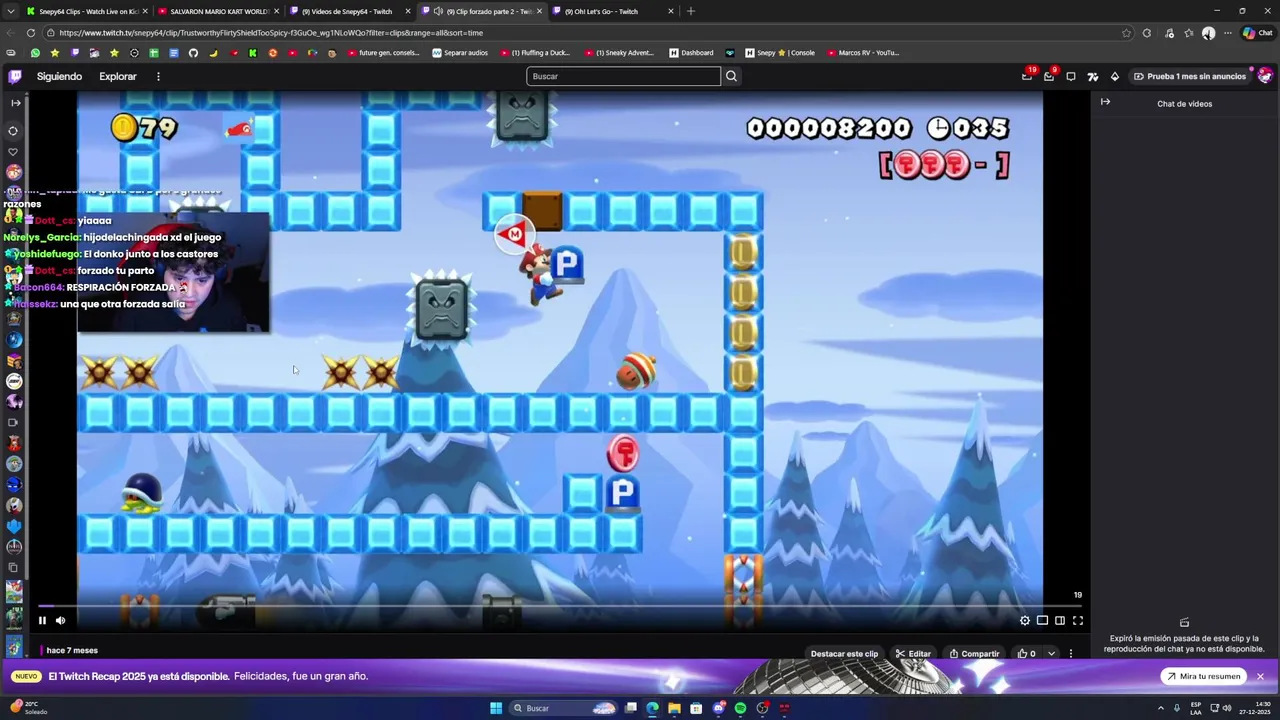The width and height of the screenshot is (1280, 720).
Task: Click Prueba 1 mes sin anuncios
Action: pos(1189,76)
